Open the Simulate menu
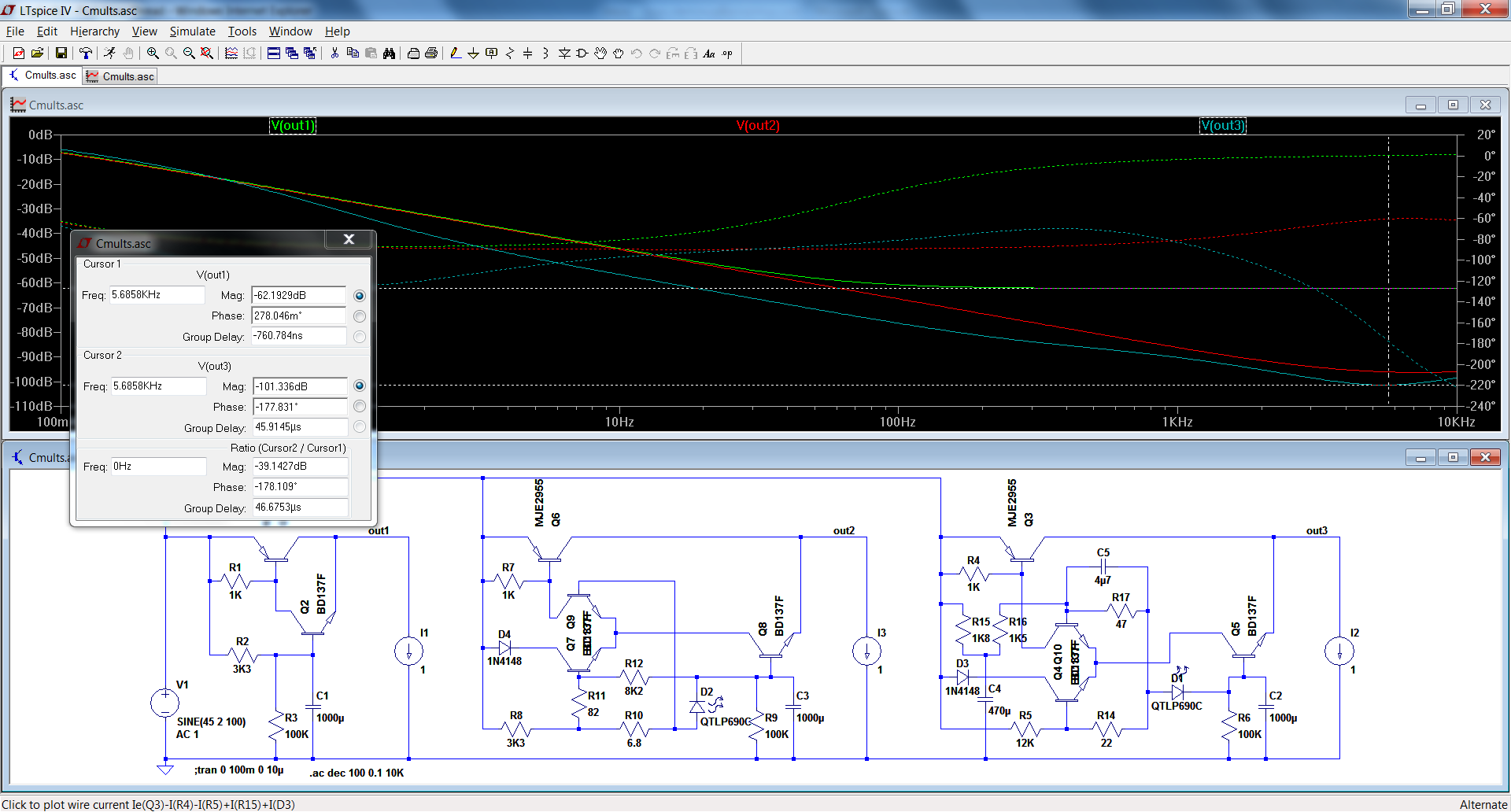Screen dimensions: 1511x812 [192, 31]
